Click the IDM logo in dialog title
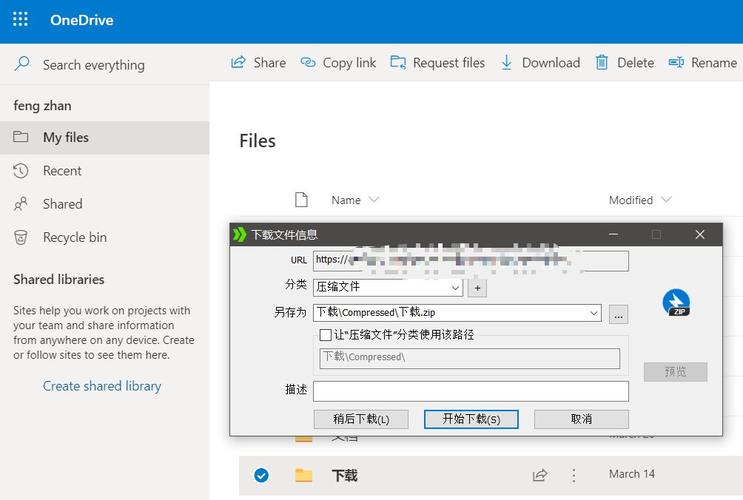 (240, 234)
